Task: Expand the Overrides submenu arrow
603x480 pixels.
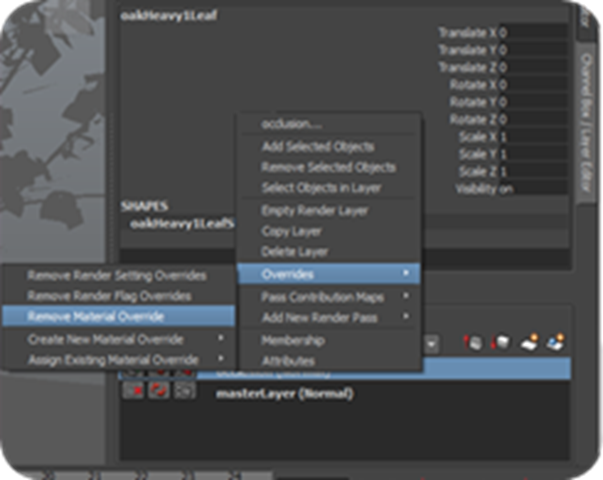Action: click(x=406, y=273)
